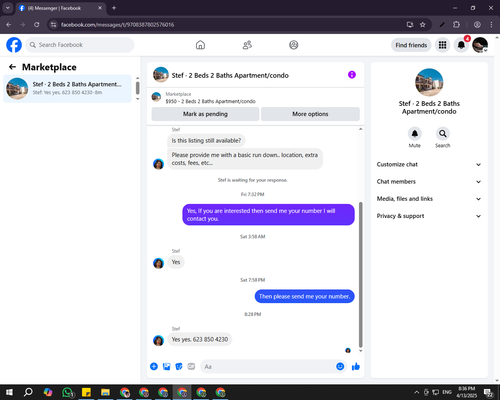Expand Chat members section
This screenshot has height=400, width=500.
pyautogui.click(x=429, y=182)
